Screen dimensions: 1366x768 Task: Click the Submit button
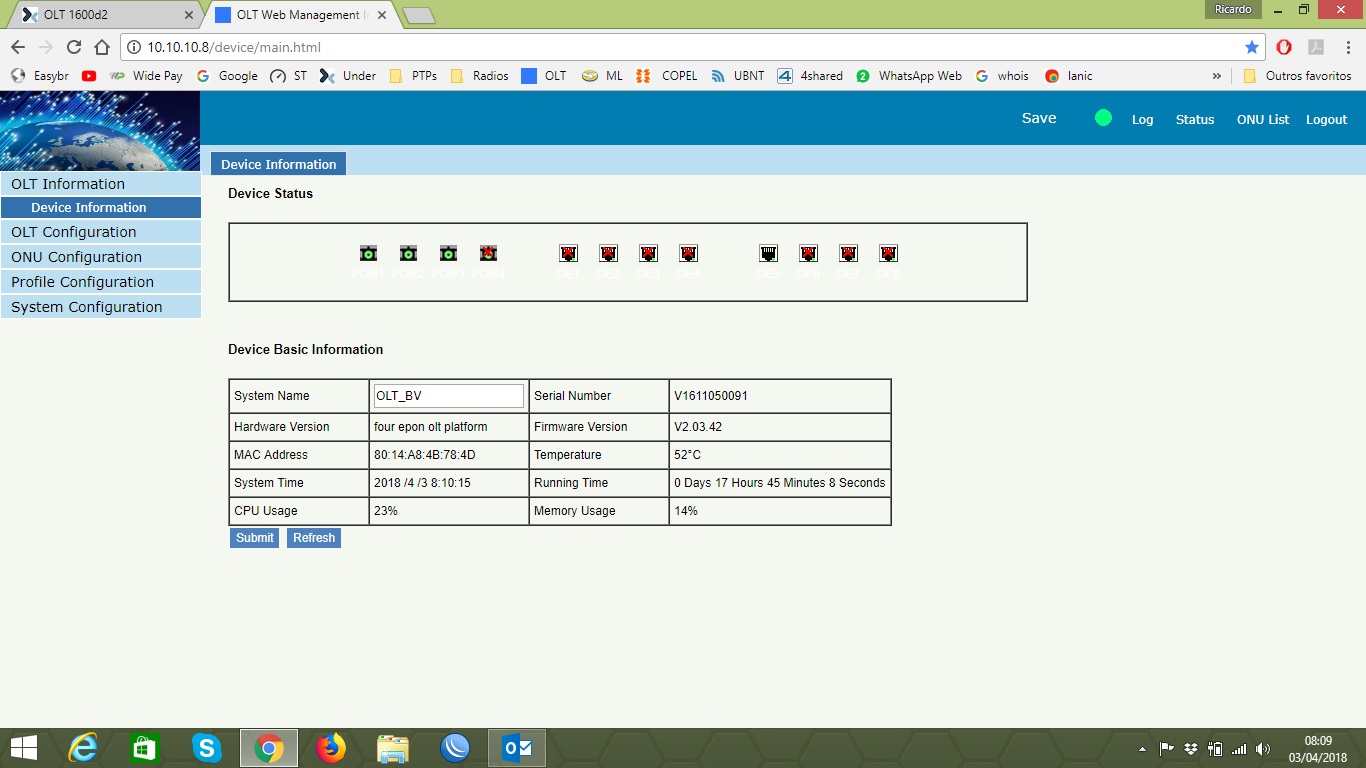(254, 538)
